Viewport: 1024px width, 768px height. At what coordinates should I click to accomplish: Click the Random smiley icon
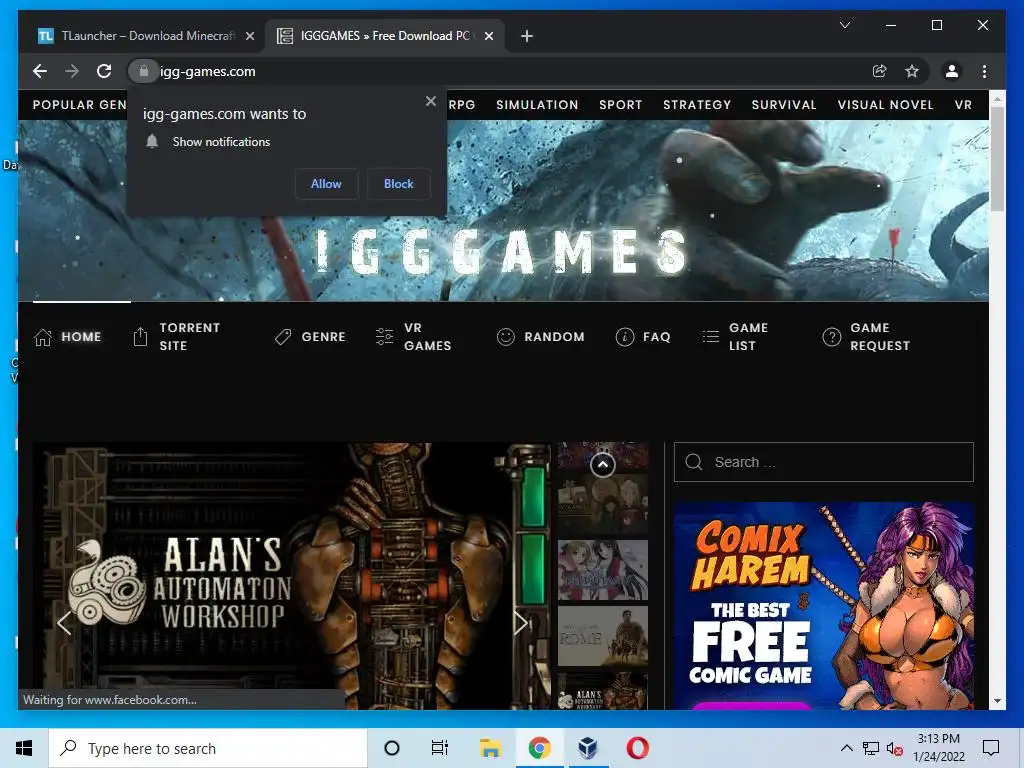[505, 337]
